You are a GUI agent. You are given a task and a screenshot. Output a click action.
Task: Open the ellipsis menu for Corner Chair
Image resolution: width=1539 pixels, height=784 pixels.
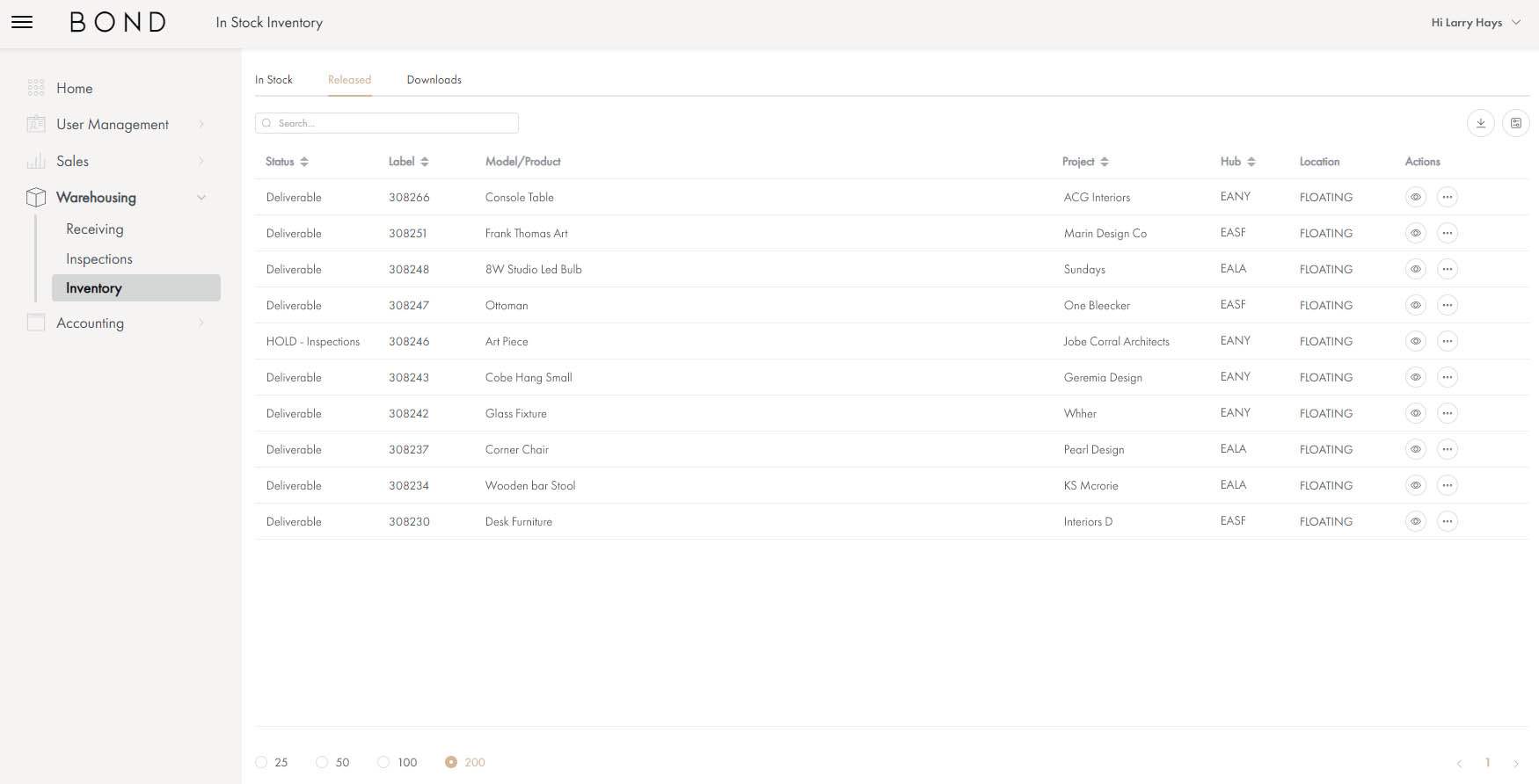tap(1447, 449)
